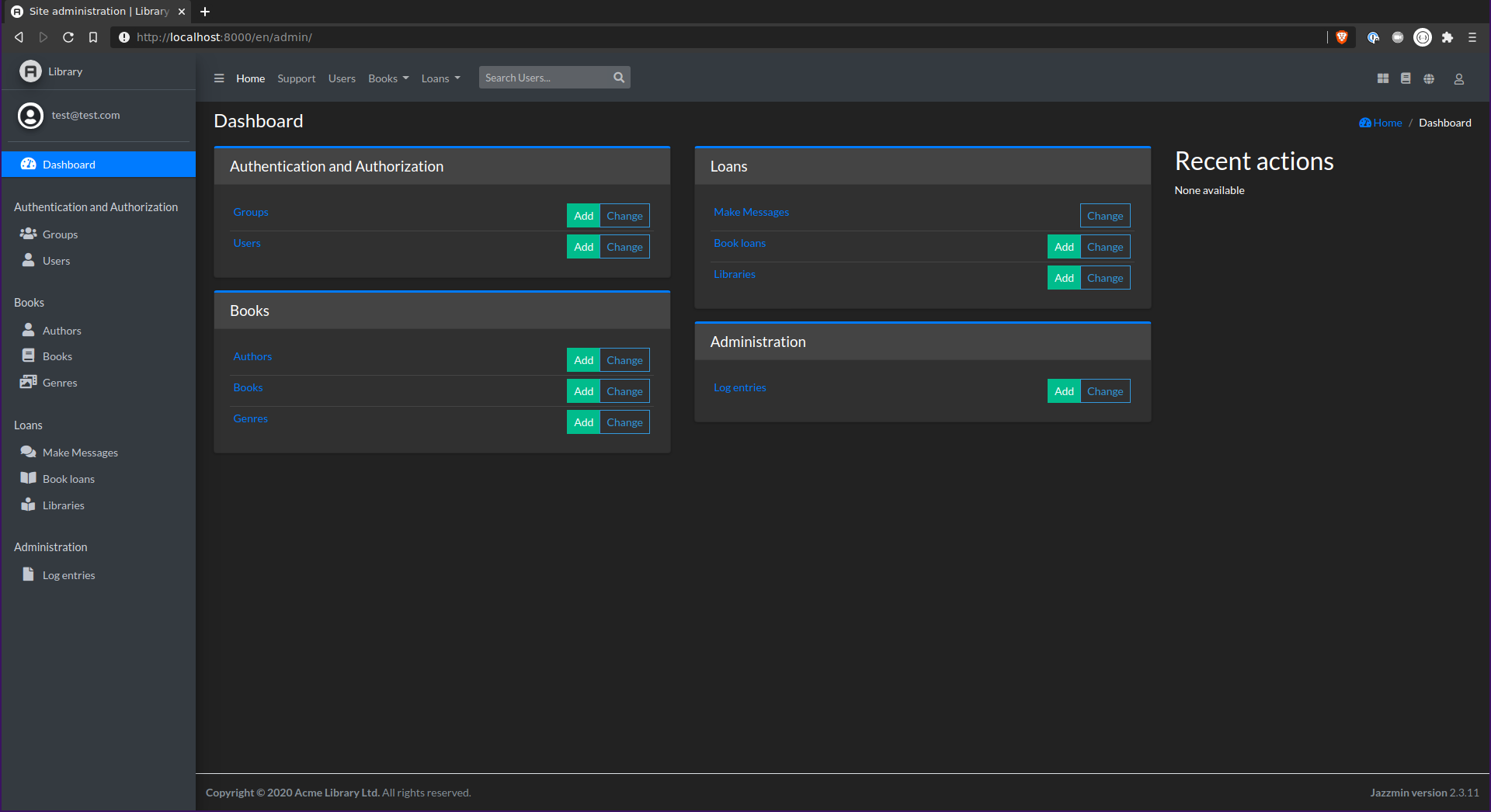Click the Authors person icon in sidebar
This screenshot has height=812, width=1491.
[x=29, y=330]
